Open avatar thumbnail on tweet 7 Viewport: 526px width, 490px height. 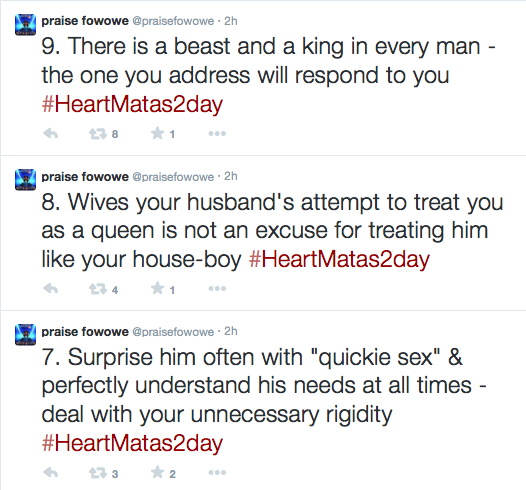click(25, 334)
